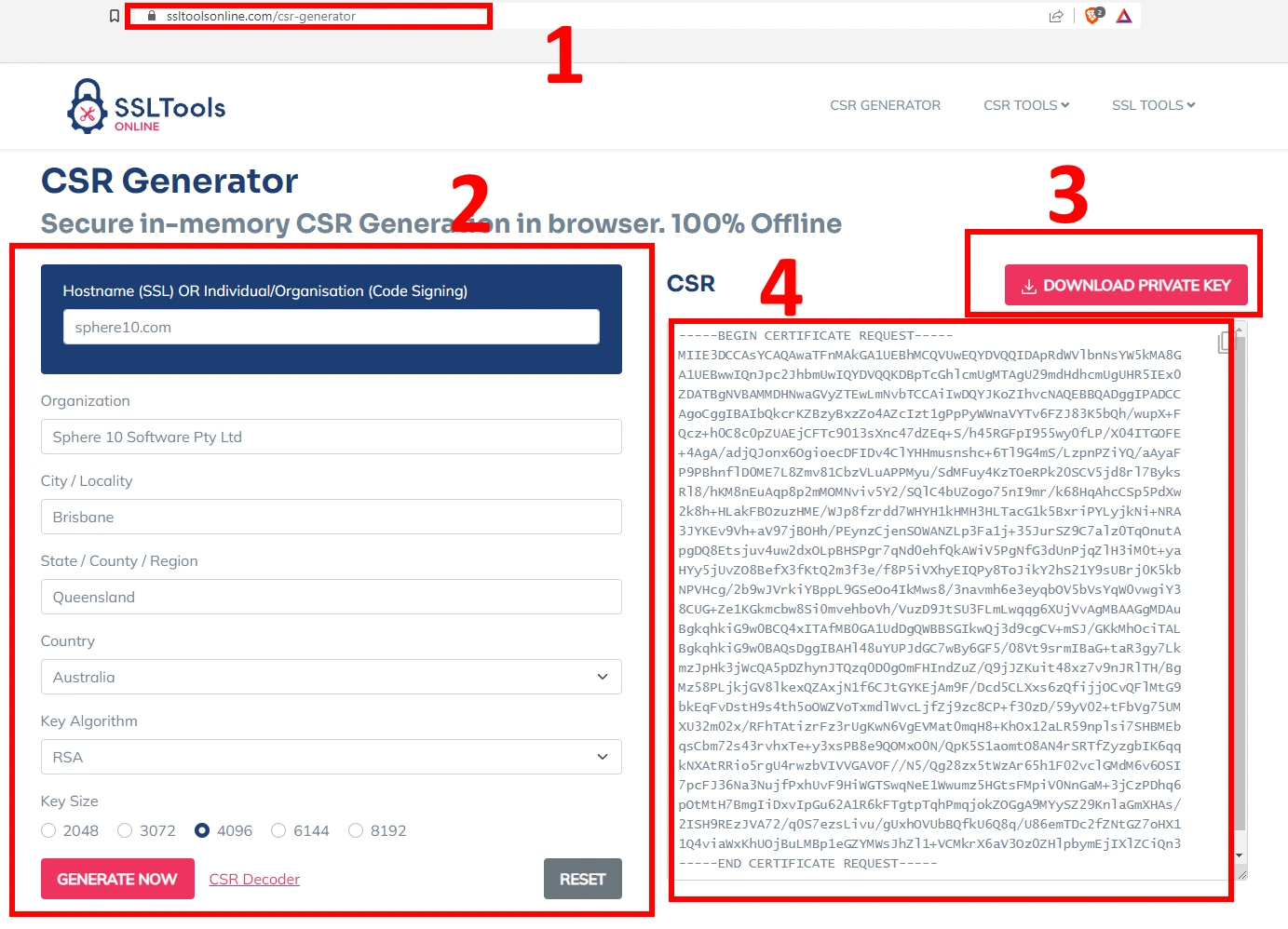Click the download arrow icon on Download Private Key
This screenshot has height=929, width=1288.
point(1029,286)
